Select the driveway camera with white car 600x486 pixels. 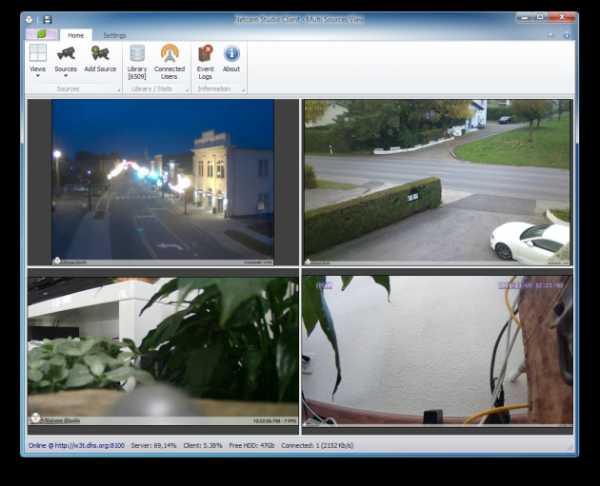pos(437,181)
